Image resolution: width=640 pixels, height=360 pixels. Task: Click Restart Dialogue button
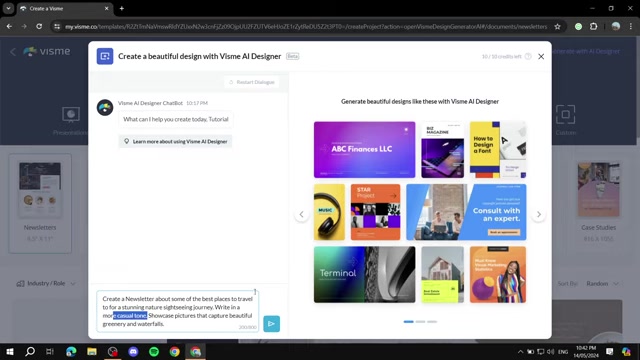(x=251, y=82)
